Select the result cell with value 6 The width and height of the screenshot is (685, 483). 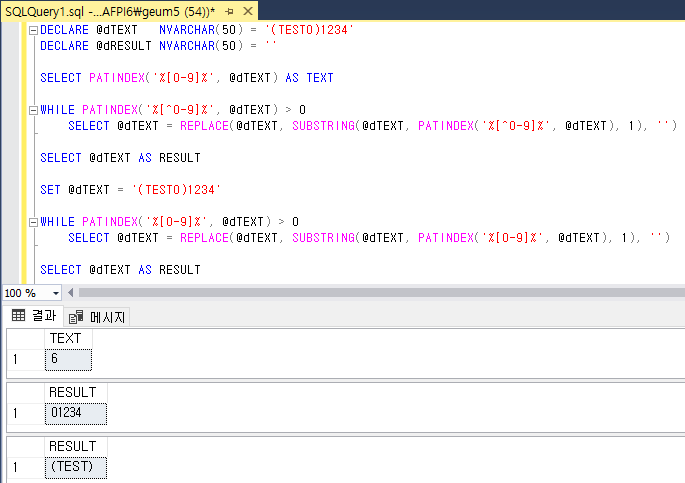[x=68, y=359]
